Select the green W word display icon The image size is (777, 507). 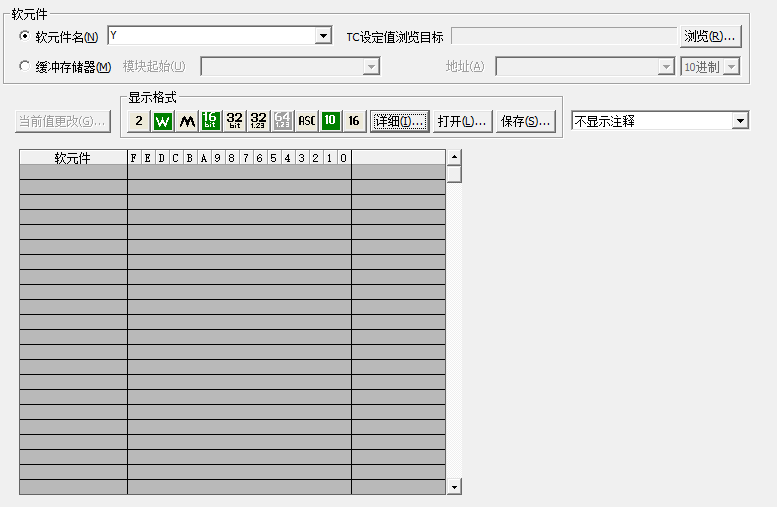point(162,121)
